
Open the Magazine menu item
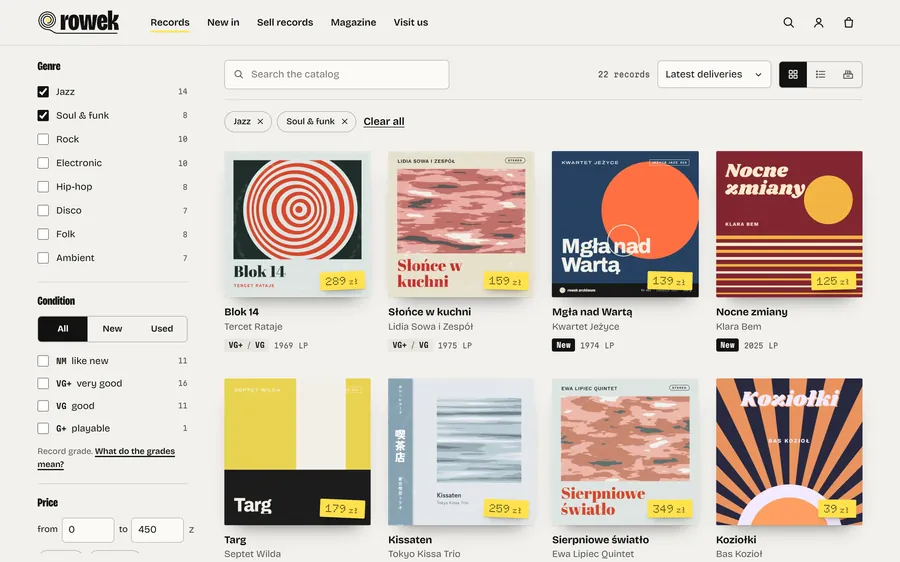[x=353, y=22]
